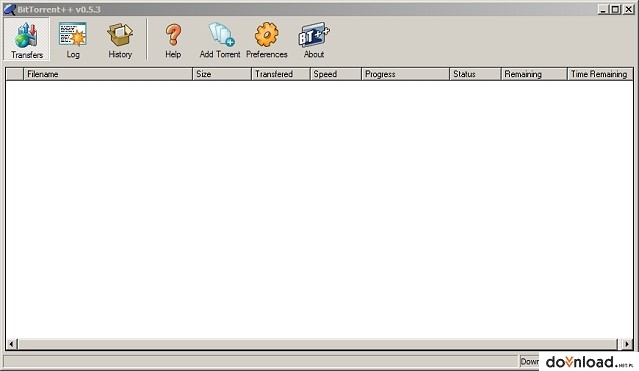The image size is (639, 371).
Task: Click the horizontal scrollbar track
Action: (x=318, y=344)
